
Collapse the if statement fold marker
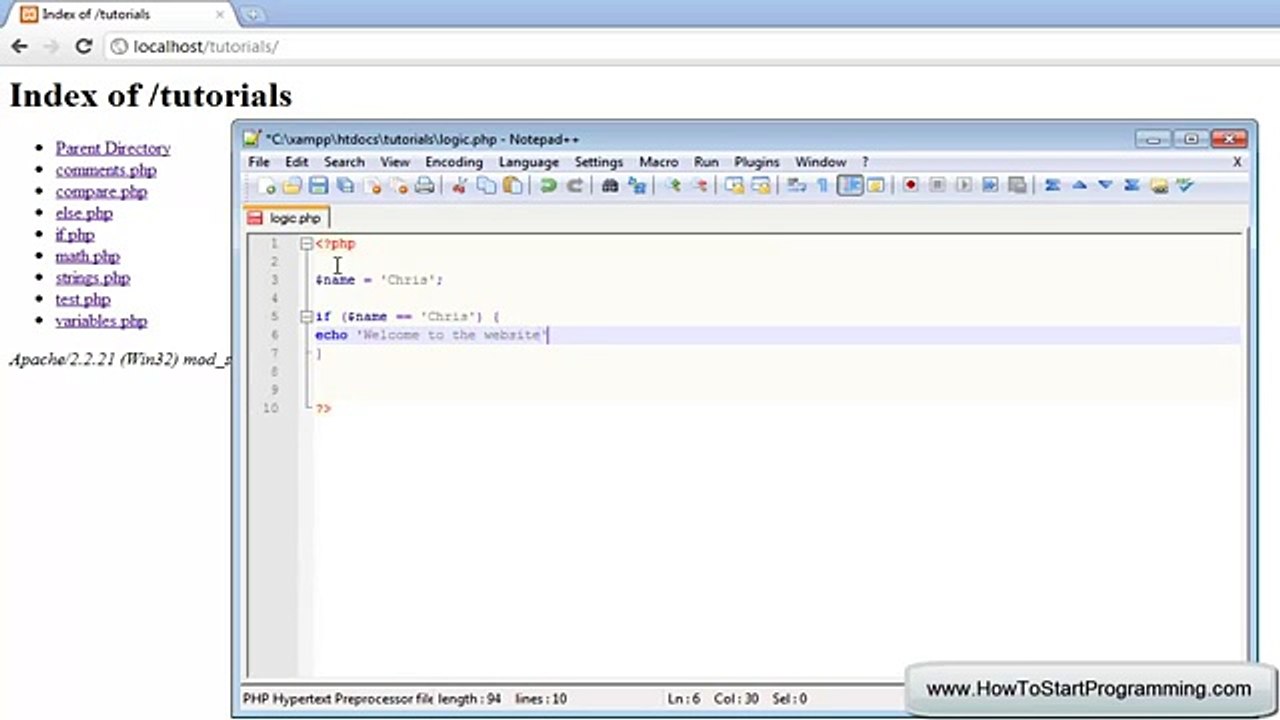(x=306, y=317)
